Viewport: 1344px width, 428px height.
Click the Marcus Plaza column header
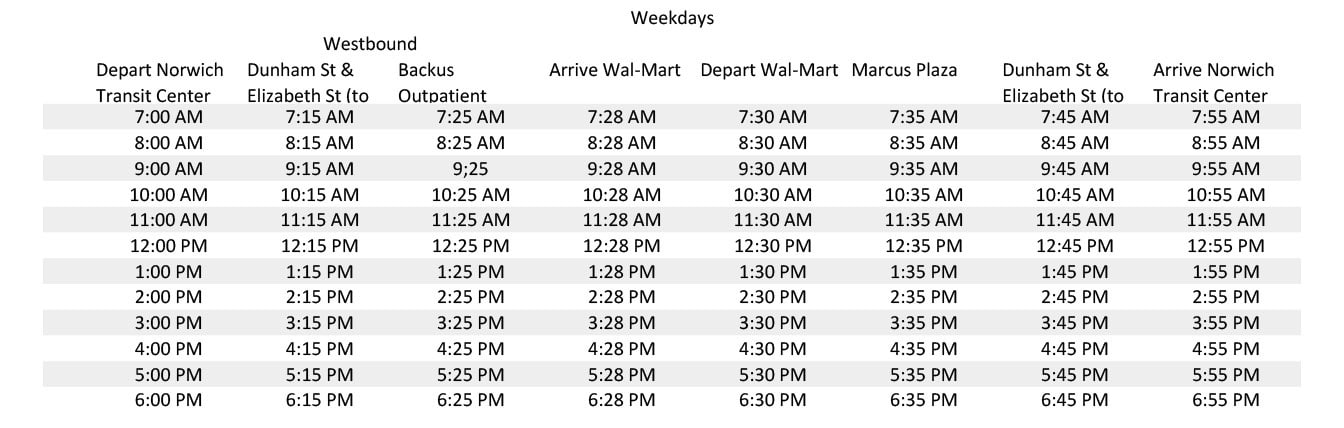[x=904, y=71]
